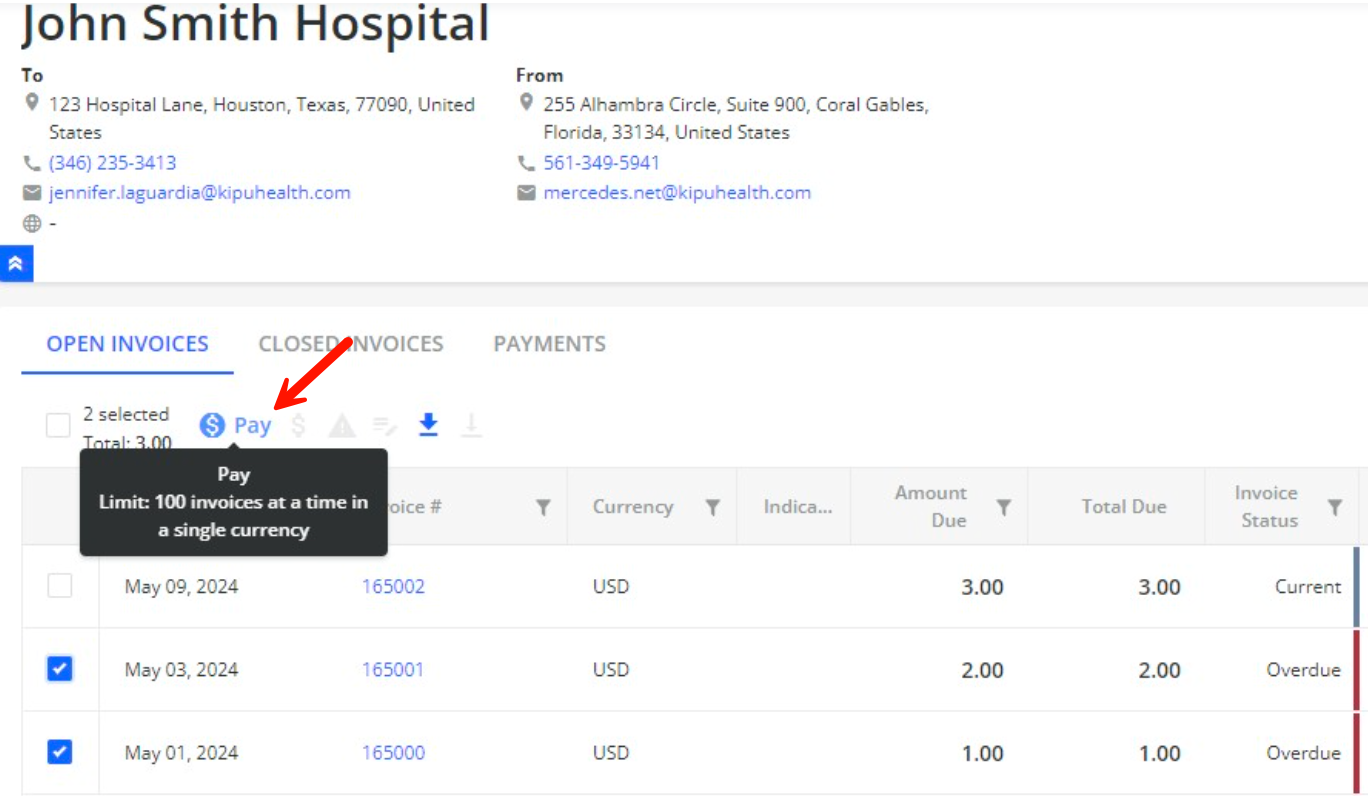Click the Pay button for selected invoices
Image resolution: width=1368 pixels, height=796 pixels.
[236, 425]
